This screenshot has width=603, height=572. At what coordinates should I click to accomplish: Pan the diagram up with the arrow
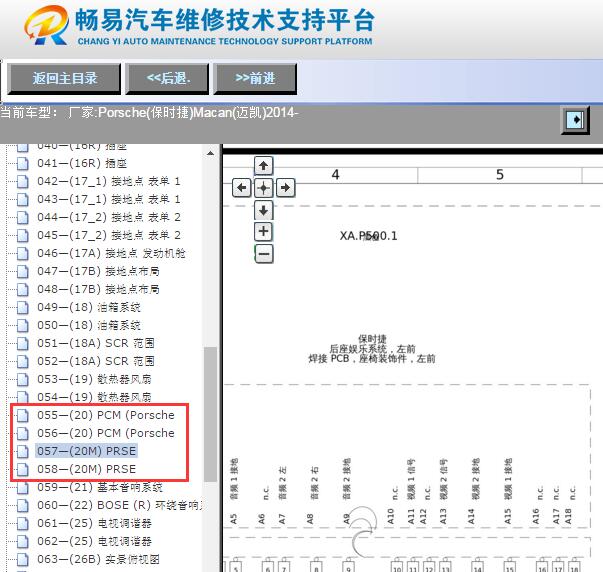click(263, 166)
